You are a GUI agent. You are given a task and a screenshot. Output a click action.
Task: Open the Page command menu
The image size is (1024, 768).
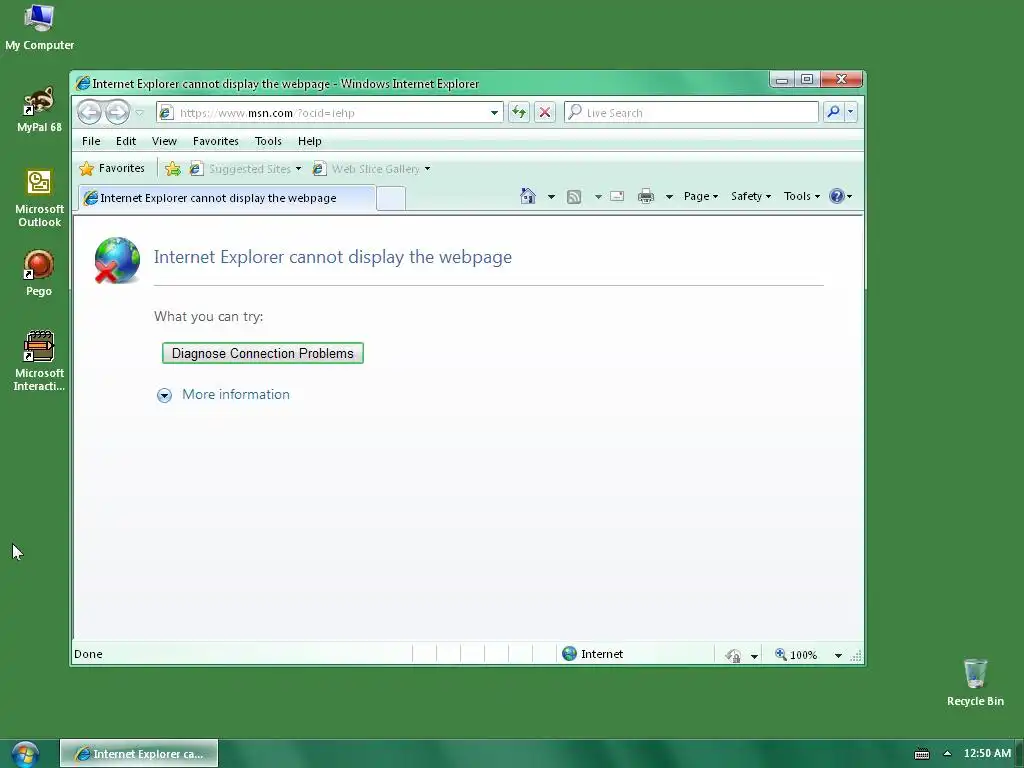pos(701,196)
